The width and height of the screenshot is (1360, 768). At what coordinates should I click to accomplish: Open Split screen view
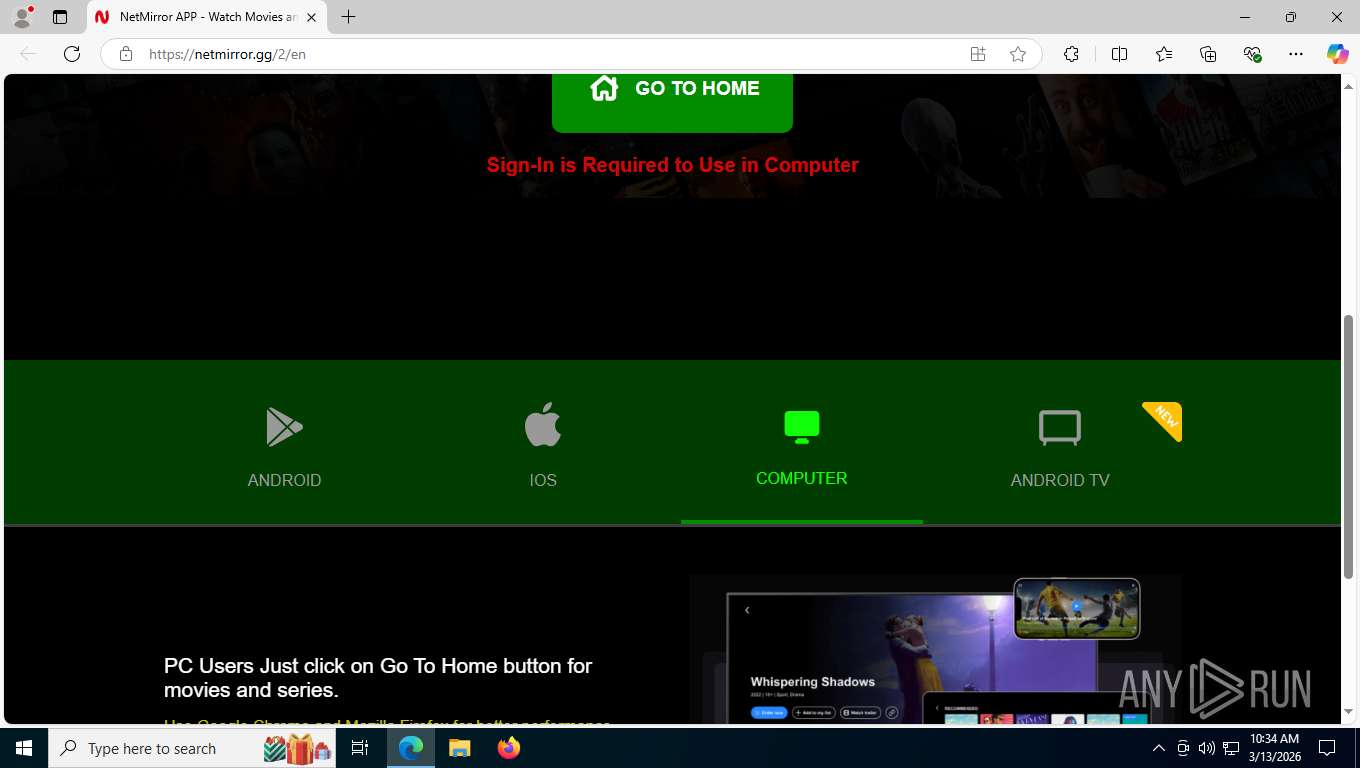(x=1120, y=54)
